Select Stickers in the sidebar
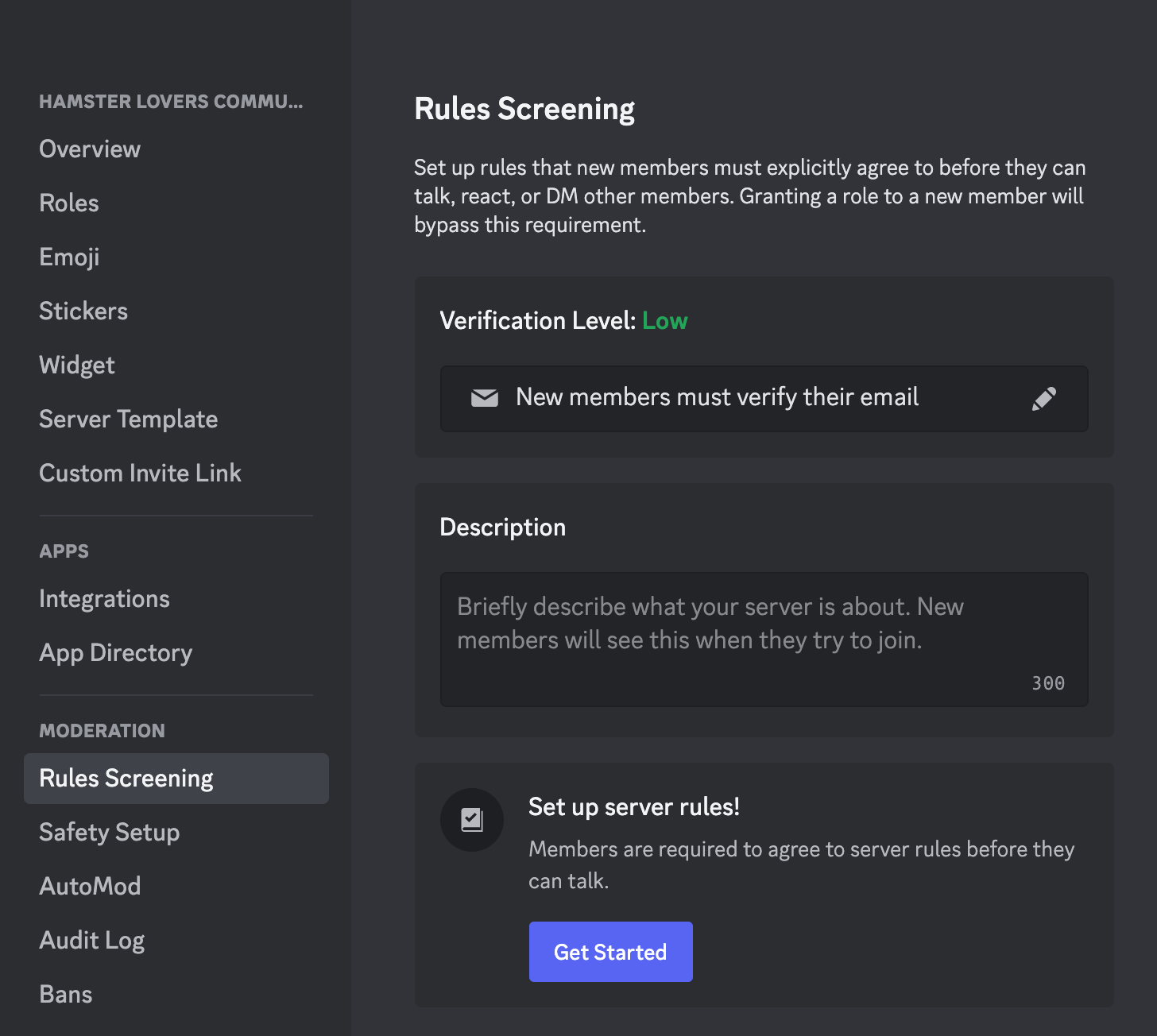1157x1036 pixels. tap(83, 311)
